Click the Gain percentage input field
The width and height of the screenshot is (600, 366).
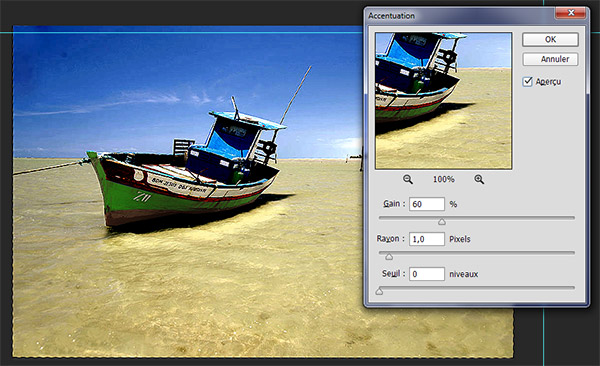(427, 204)
